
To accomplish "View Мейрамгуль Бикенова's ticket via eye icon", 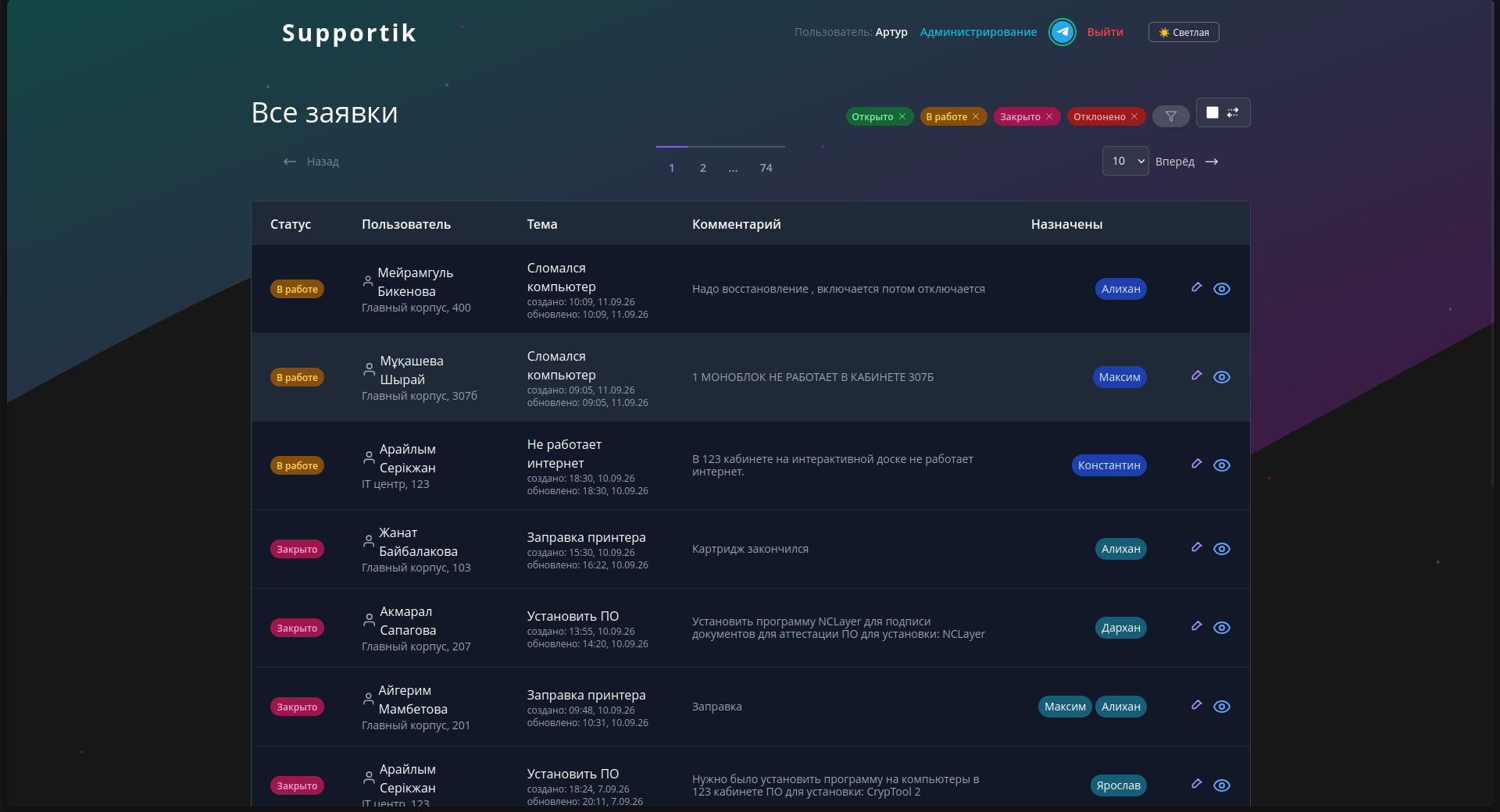I will tap(1222, 289).
